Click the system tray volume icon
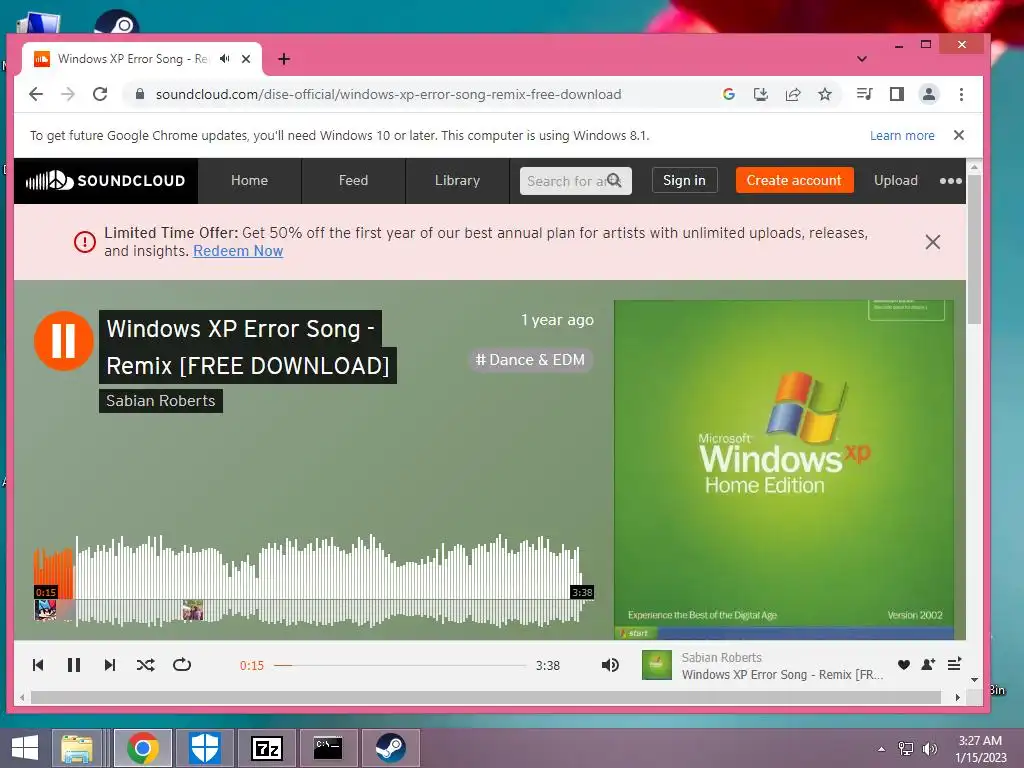The height and width of the screenshot is (768, 1024). 929,749
